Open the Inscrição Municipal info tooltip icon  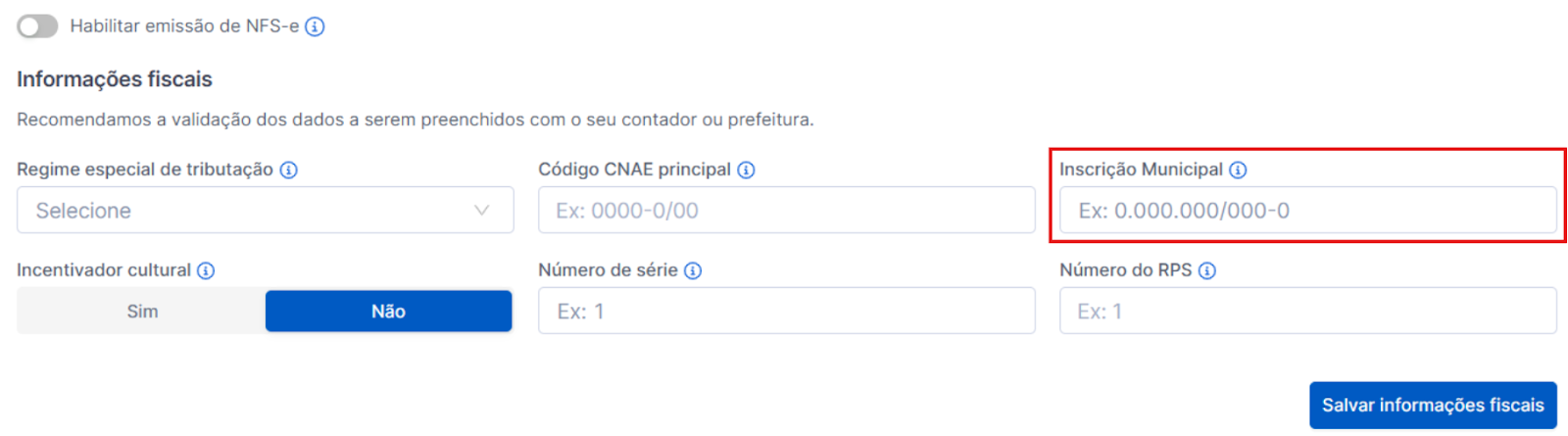[1238, 170]
